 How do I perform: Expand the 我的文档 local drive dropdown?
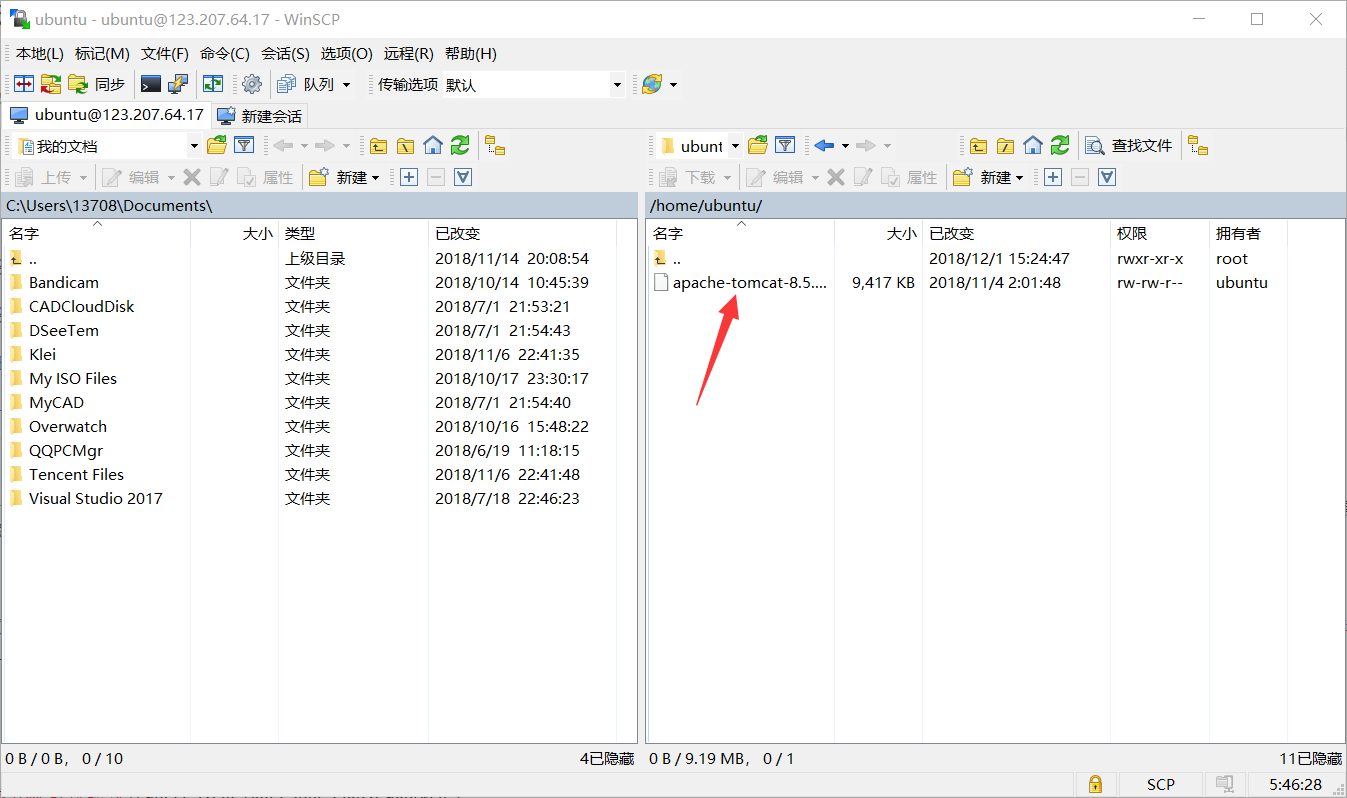click(194, 146)
